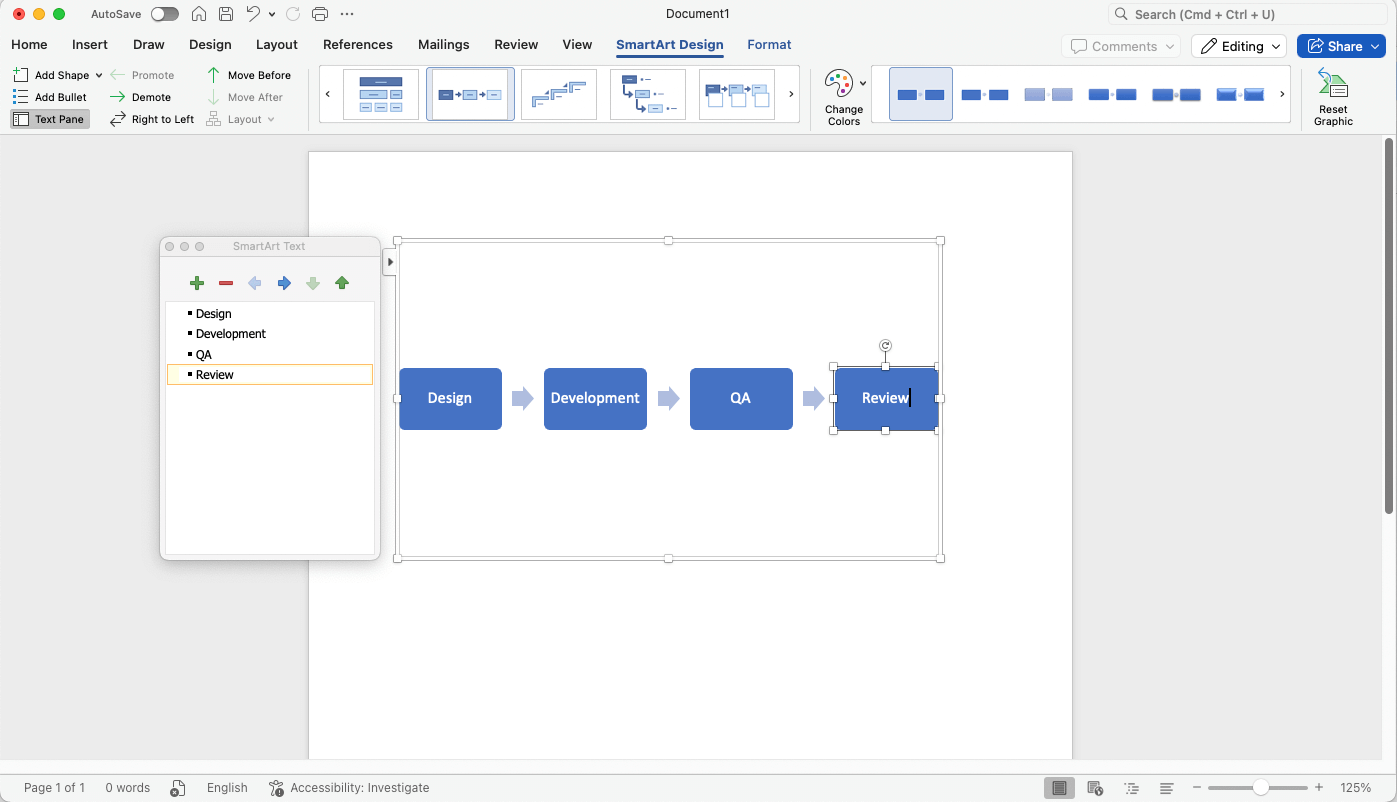This screenshot has width=1397, height=802.
Task: Select the QA shape in the diagram
Action: pos(741,398)
